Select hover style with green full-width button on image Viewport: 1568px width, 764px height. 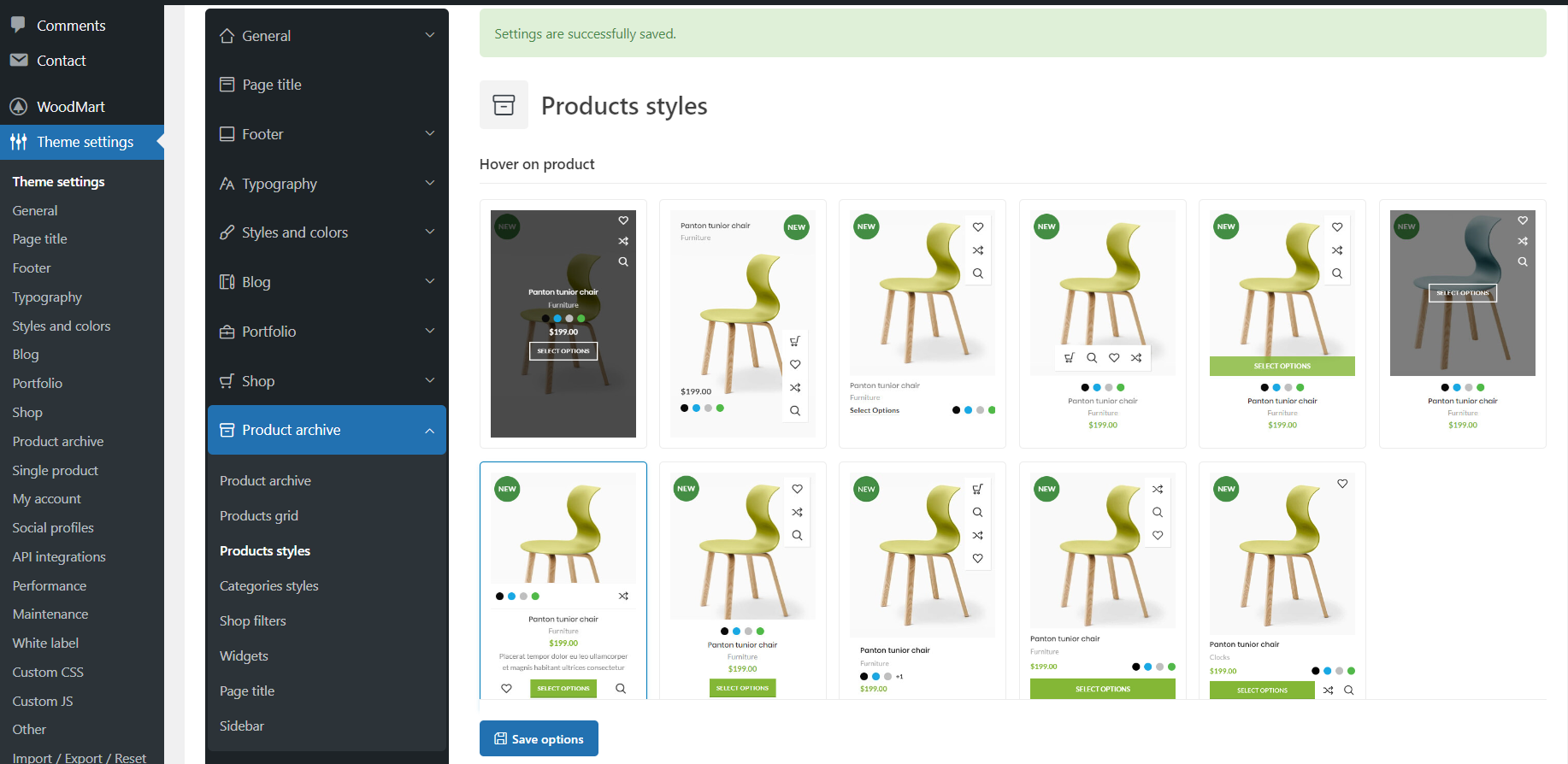pos(1282,324)
